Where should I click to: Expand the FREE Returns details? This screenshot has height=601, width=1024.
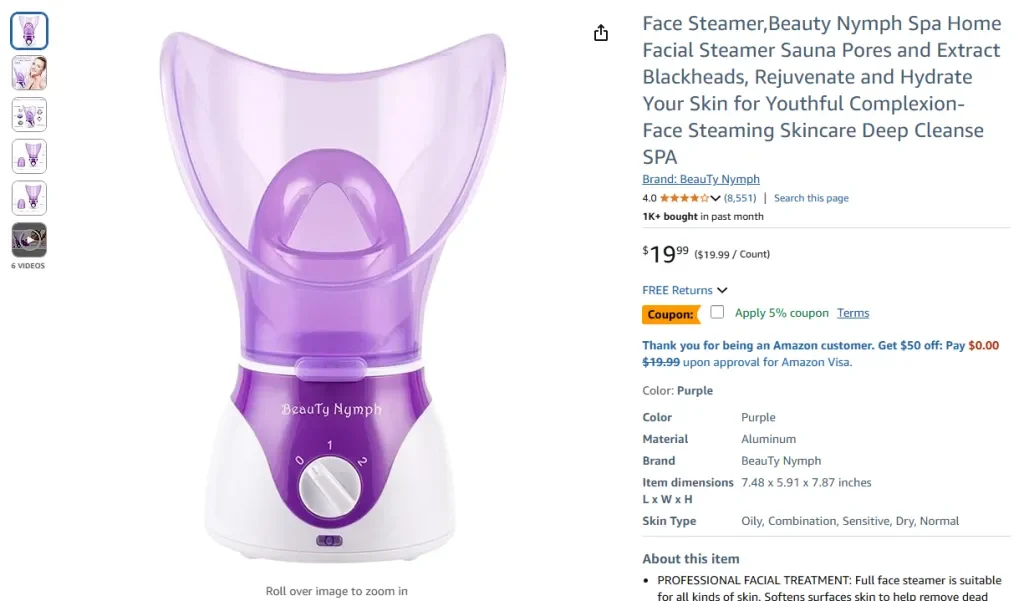684,289
